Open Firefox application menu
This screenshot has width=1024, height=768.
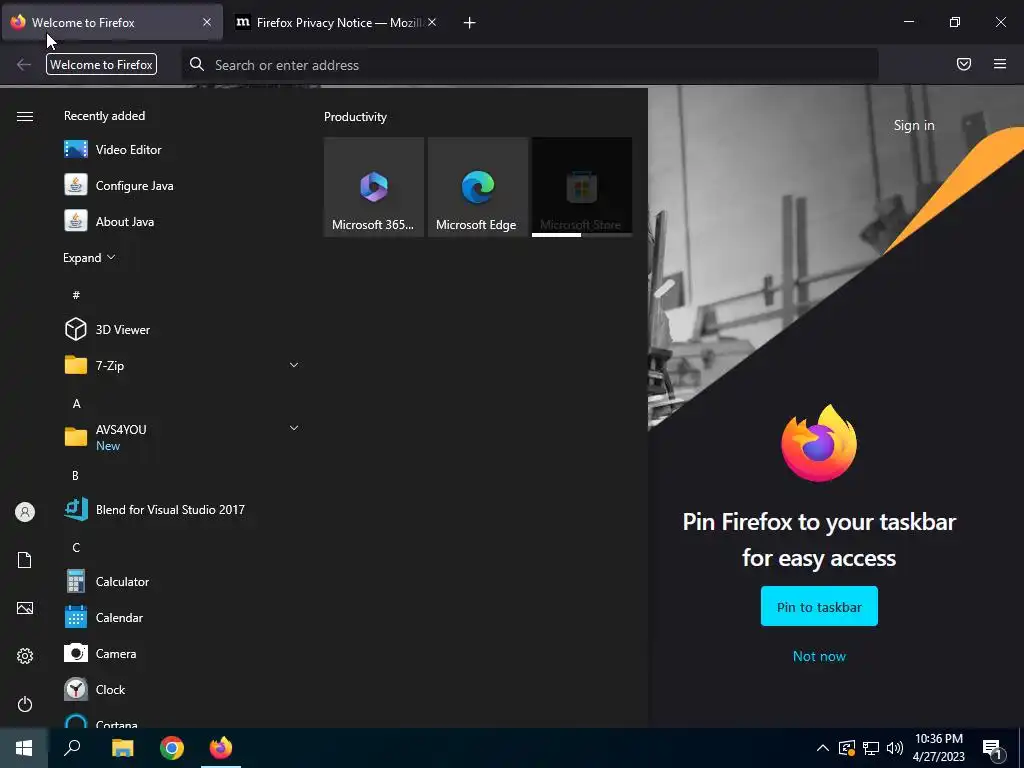pos(999,64)
